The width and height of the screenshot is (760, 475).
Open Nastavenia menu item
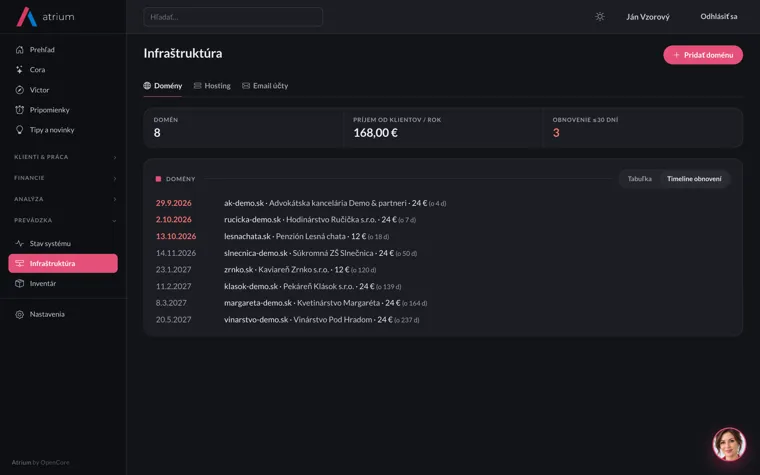tap(63, 314)
